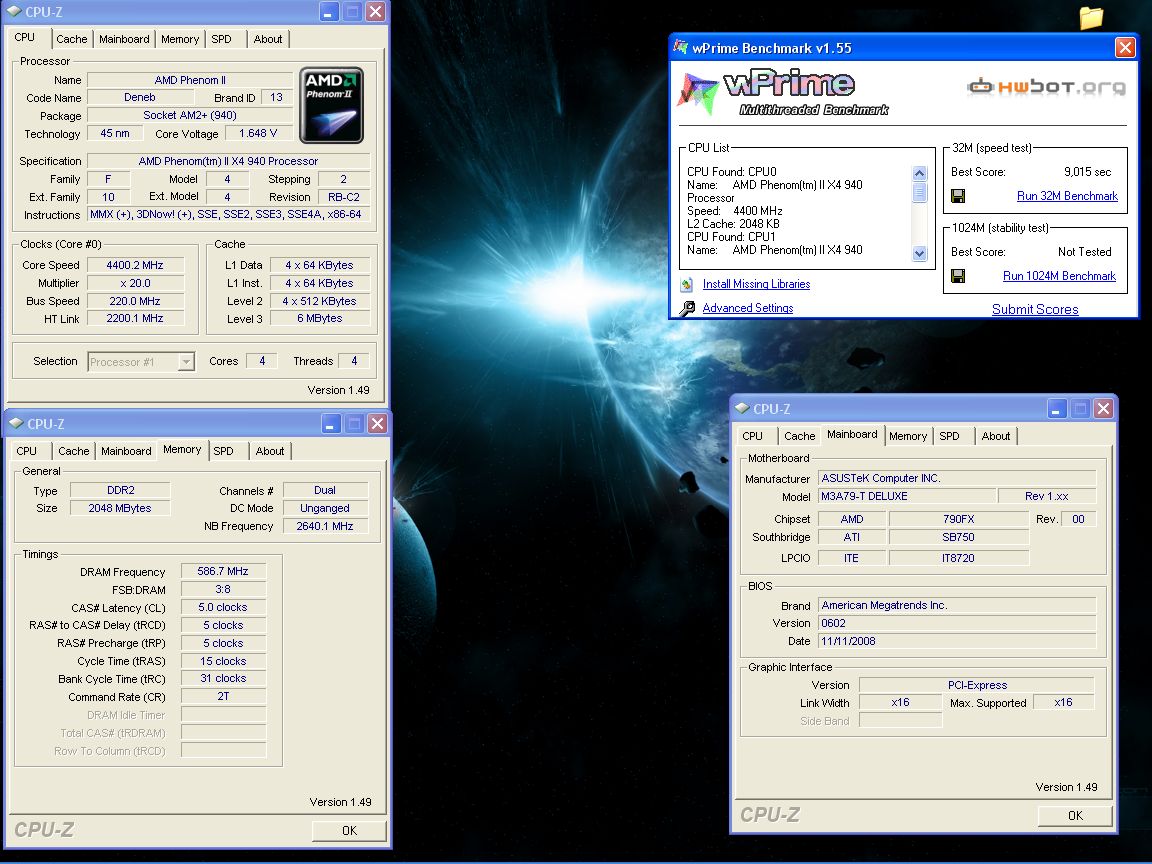Image resolution: width=1152 pixels, height=864 pixels.
Task: Click the title bar icon of Mainboard CPU-Z window
Action: coord(742,408)
